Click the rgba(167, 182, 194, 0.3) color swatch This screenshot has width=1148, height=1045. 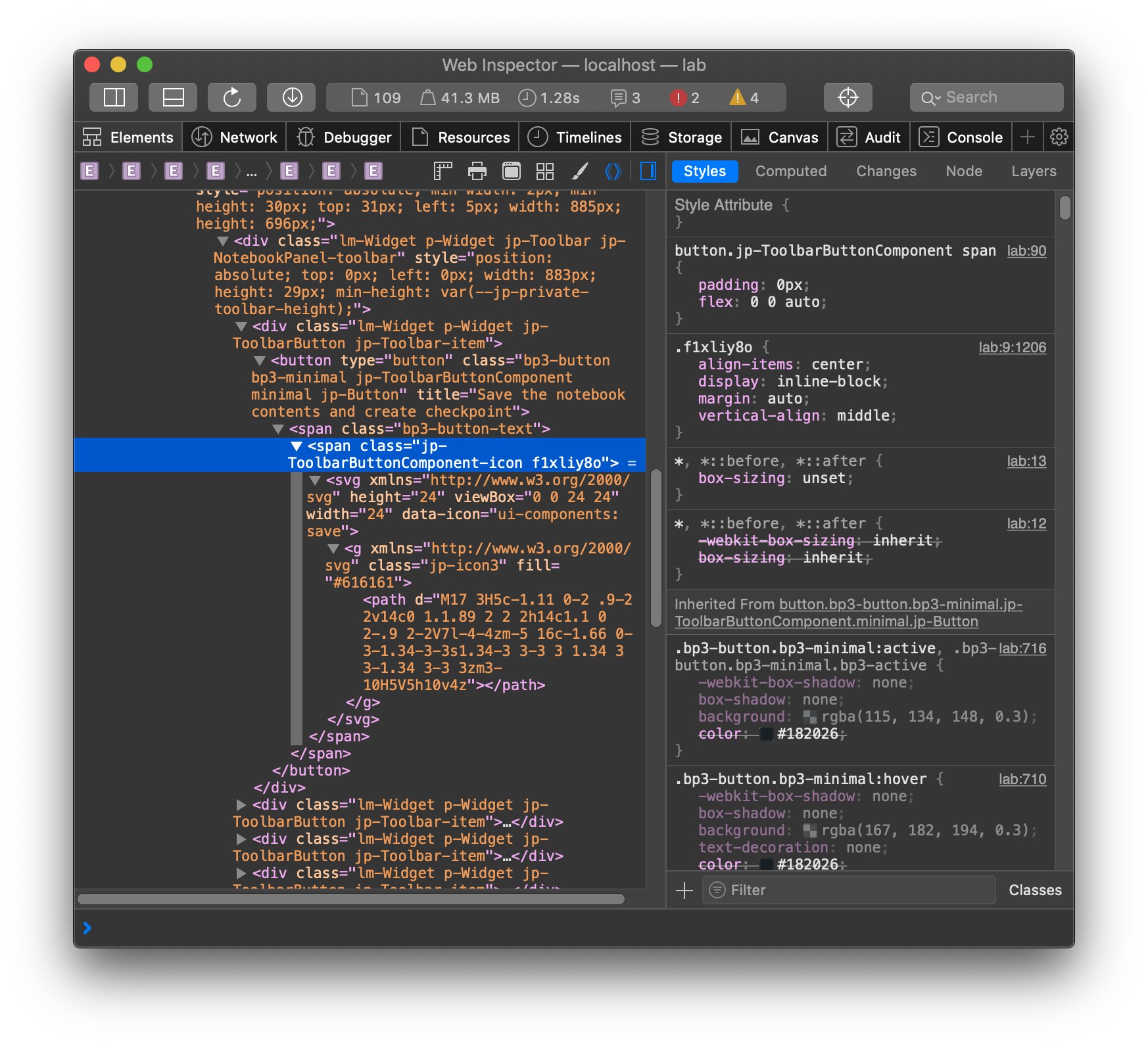[810, 831]
